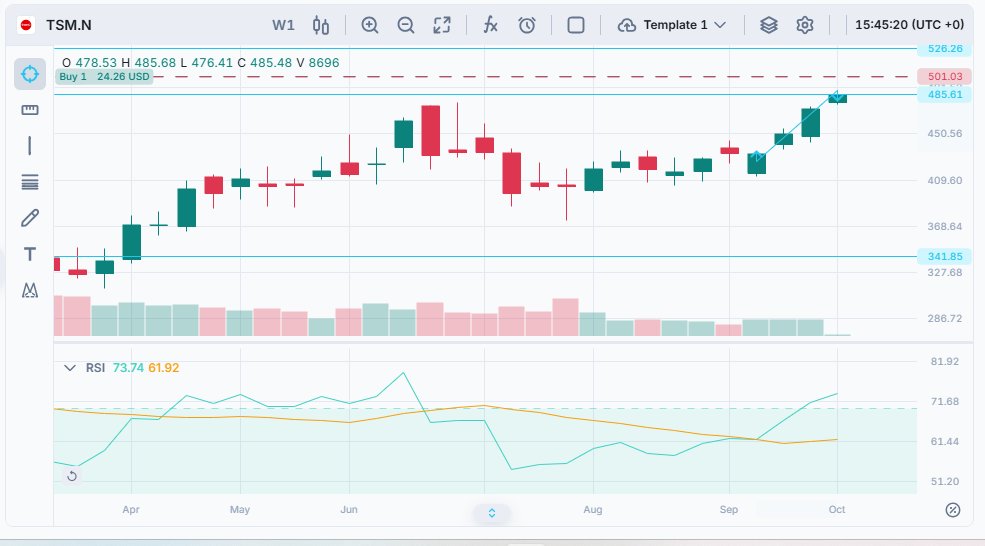
Task: Open the indicators fx menu
Action: 490,25
